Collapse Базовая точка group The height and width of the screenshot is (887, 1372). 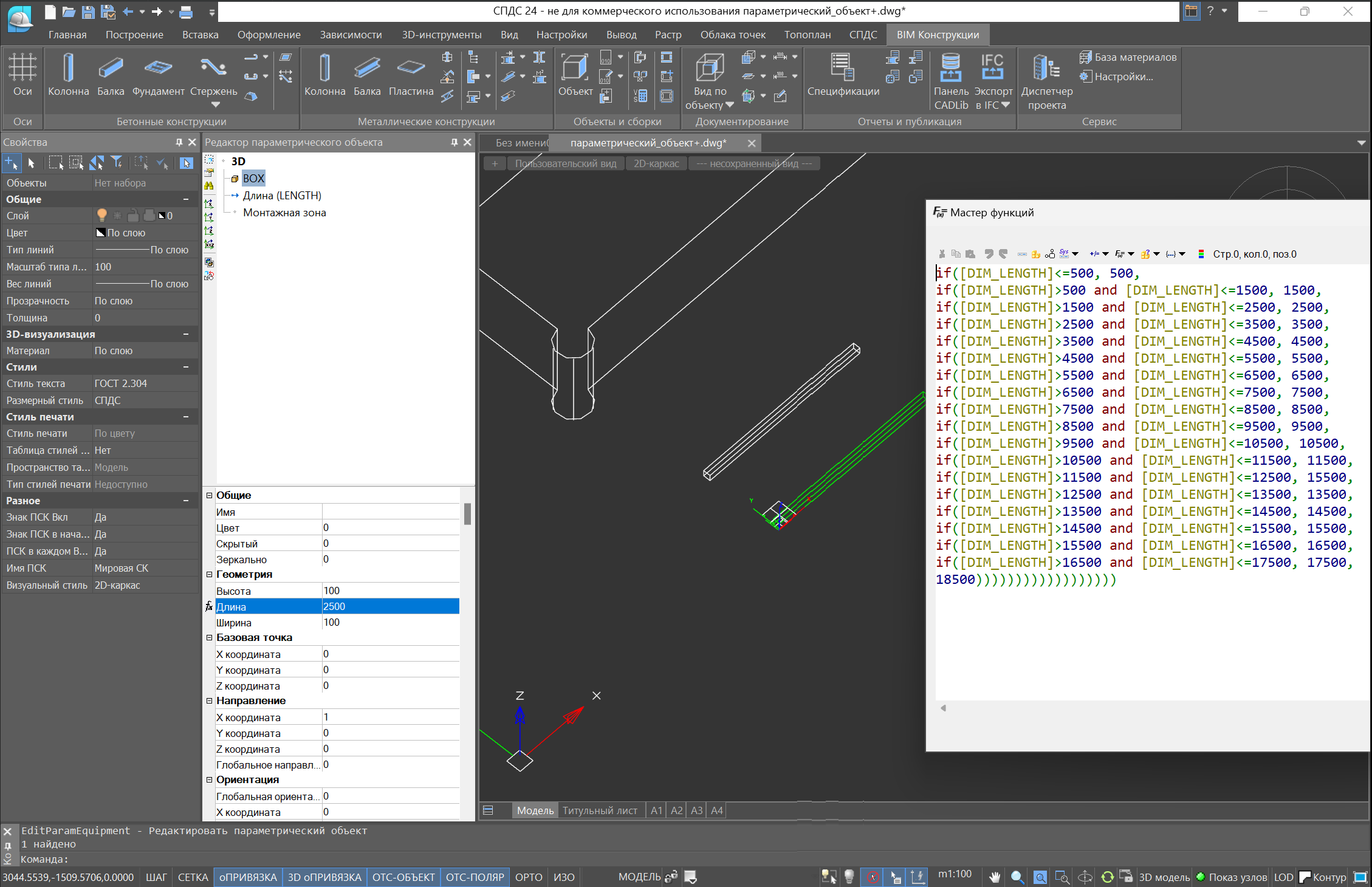click(209, 637)
